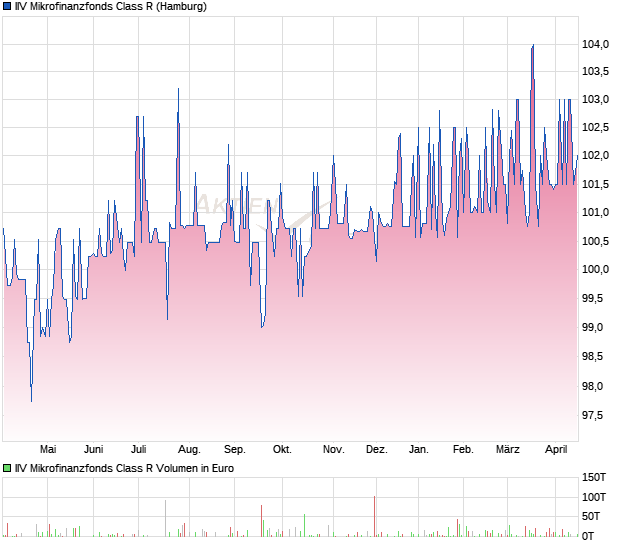This screenshot has height=546, width=620.
Task: Click the chart title IIV Mikrofinanzfonds Class R (Hamburg)
Action: 110,7
